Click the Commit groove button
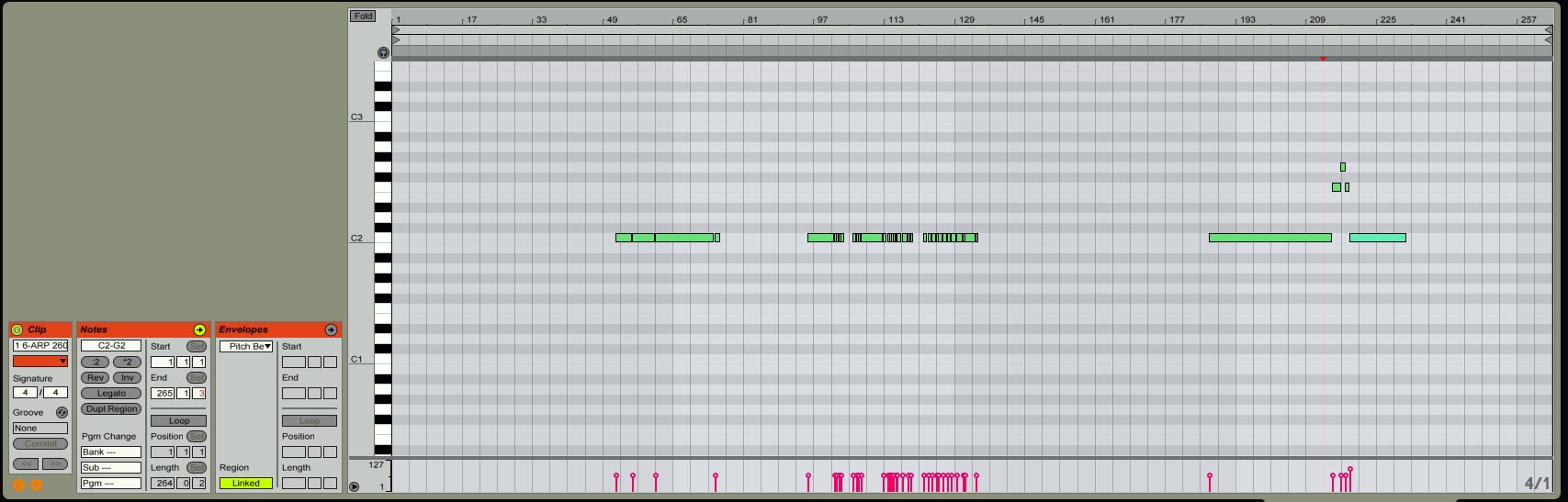The height and width of the screenshot is (502, 1568). 40,443
